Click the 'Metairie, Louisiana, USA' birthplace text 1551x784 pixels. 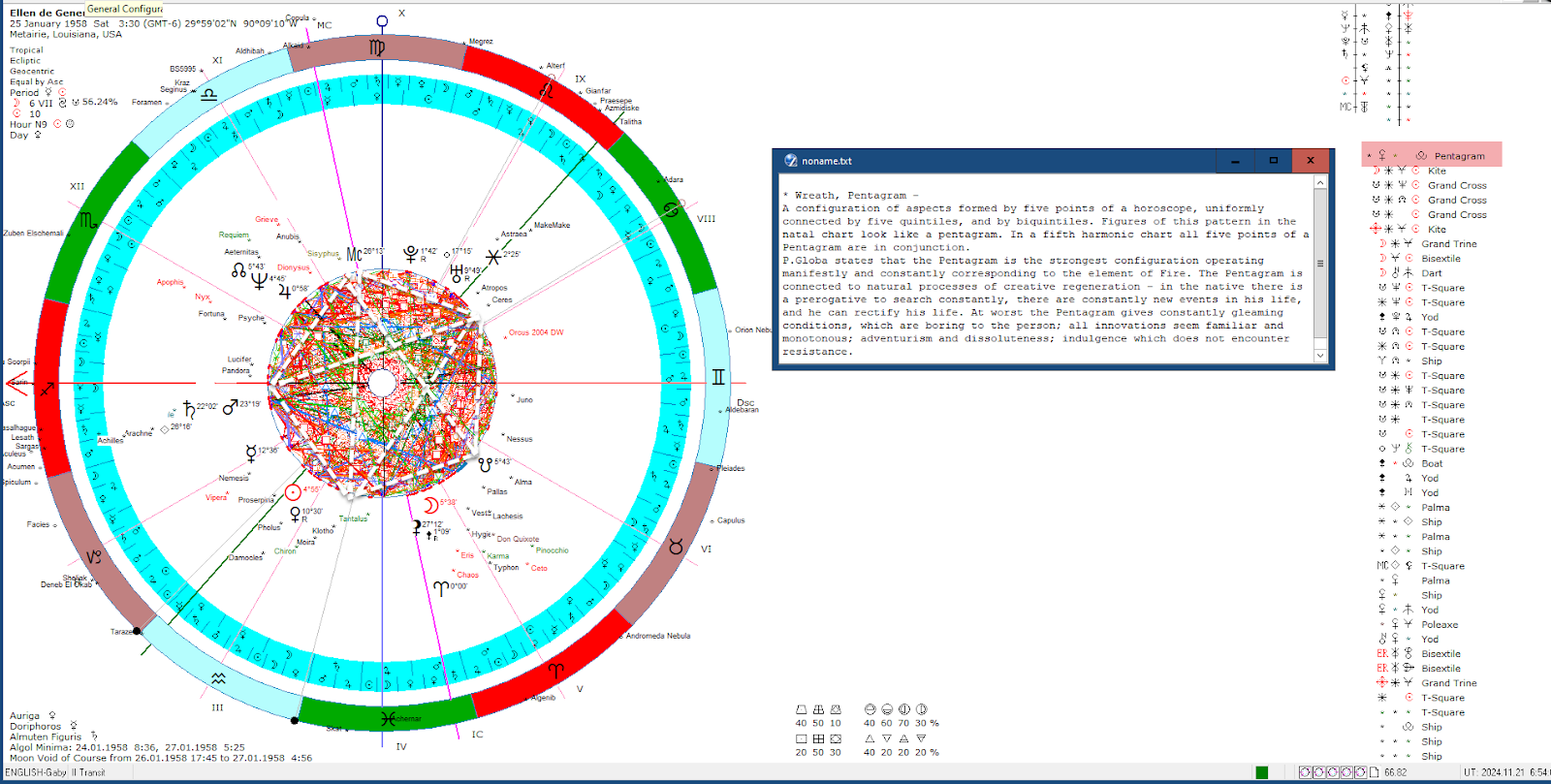pos(66,34)
